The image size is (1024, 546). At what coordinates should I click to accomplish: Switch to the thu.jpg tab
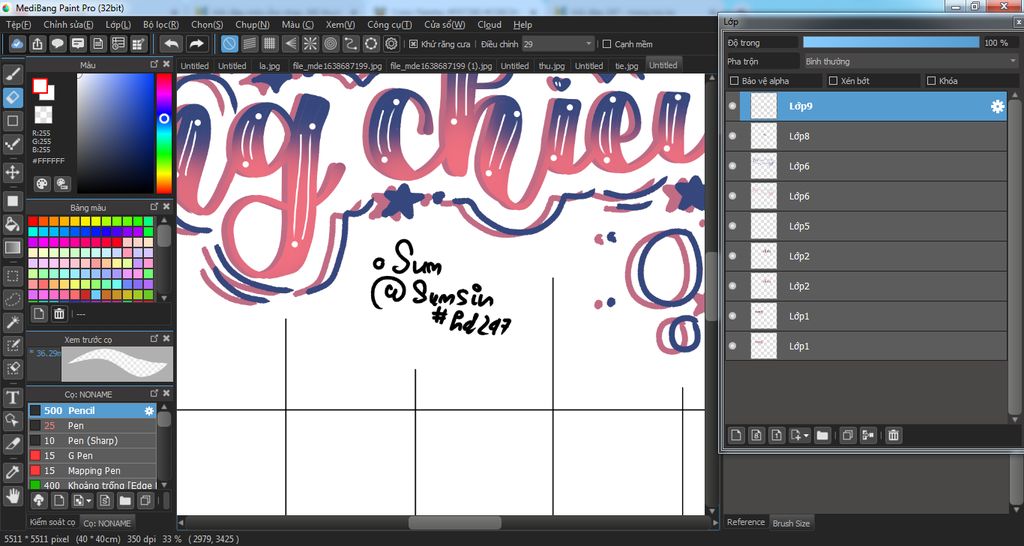tap(551, 66)
